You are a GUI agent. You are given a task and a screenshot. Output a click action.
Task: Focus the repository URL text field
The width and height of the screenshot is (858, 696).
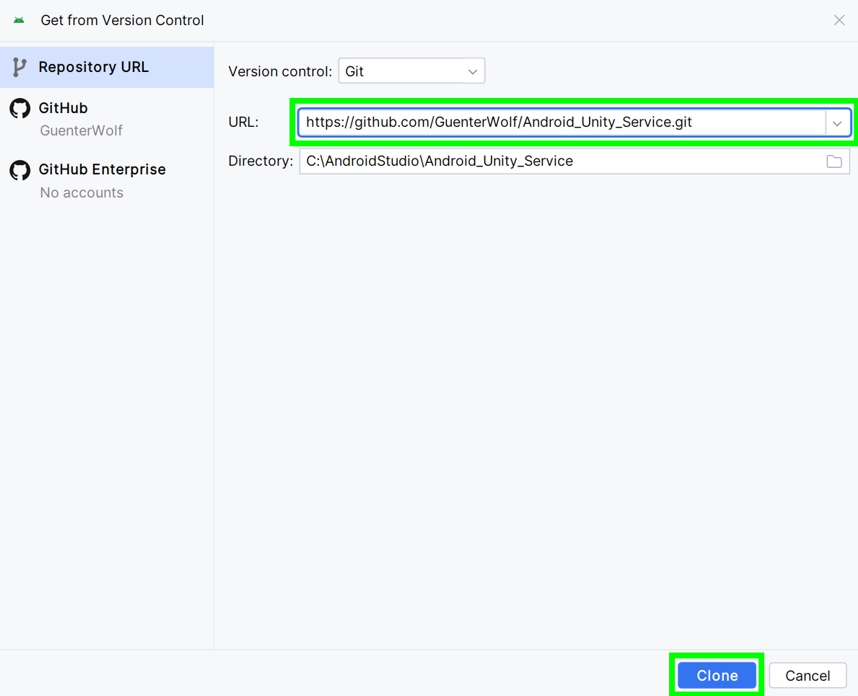tap(560, 122)
